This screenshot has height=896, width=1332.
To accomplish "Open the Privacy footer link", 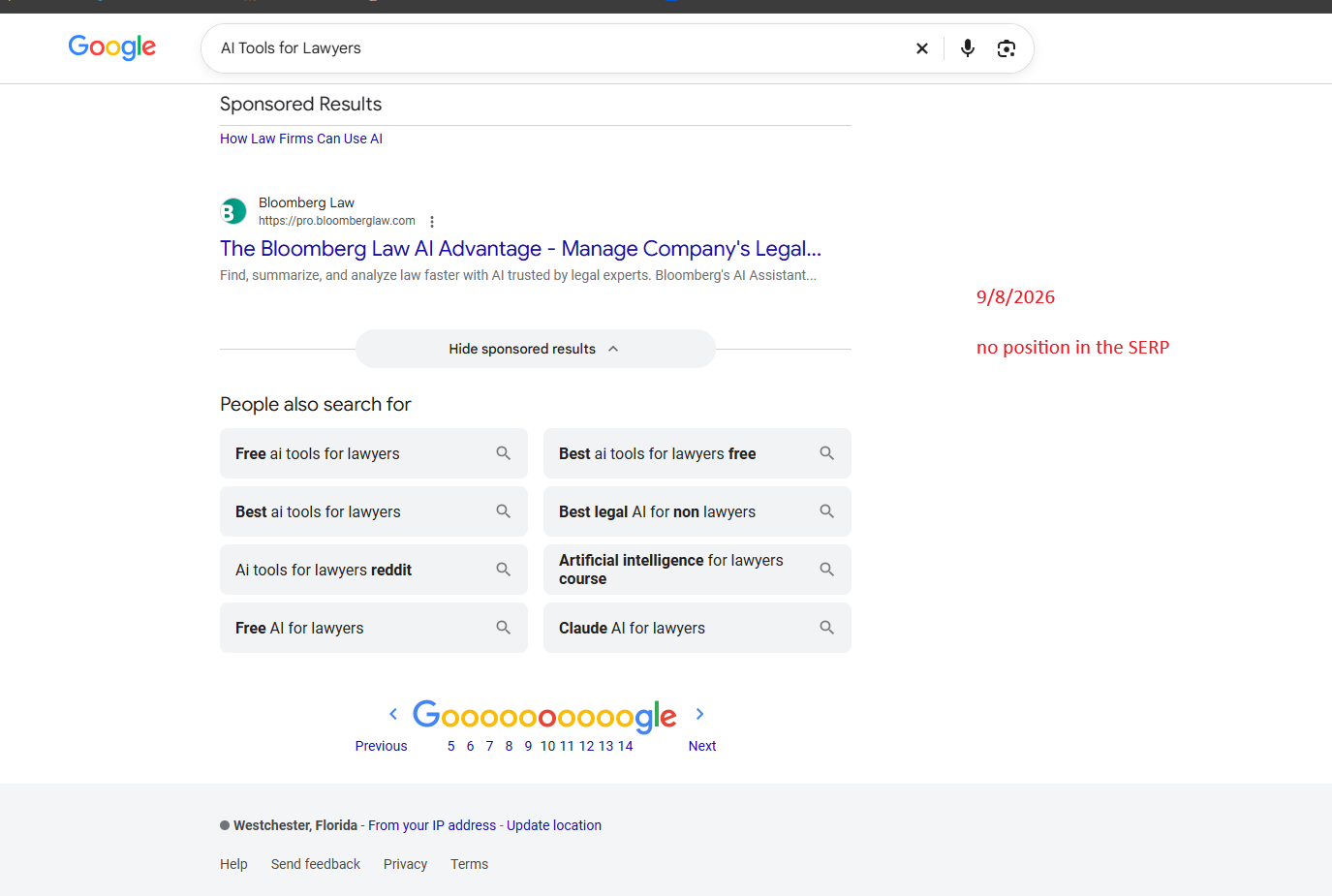I will [x=405, y=864].
